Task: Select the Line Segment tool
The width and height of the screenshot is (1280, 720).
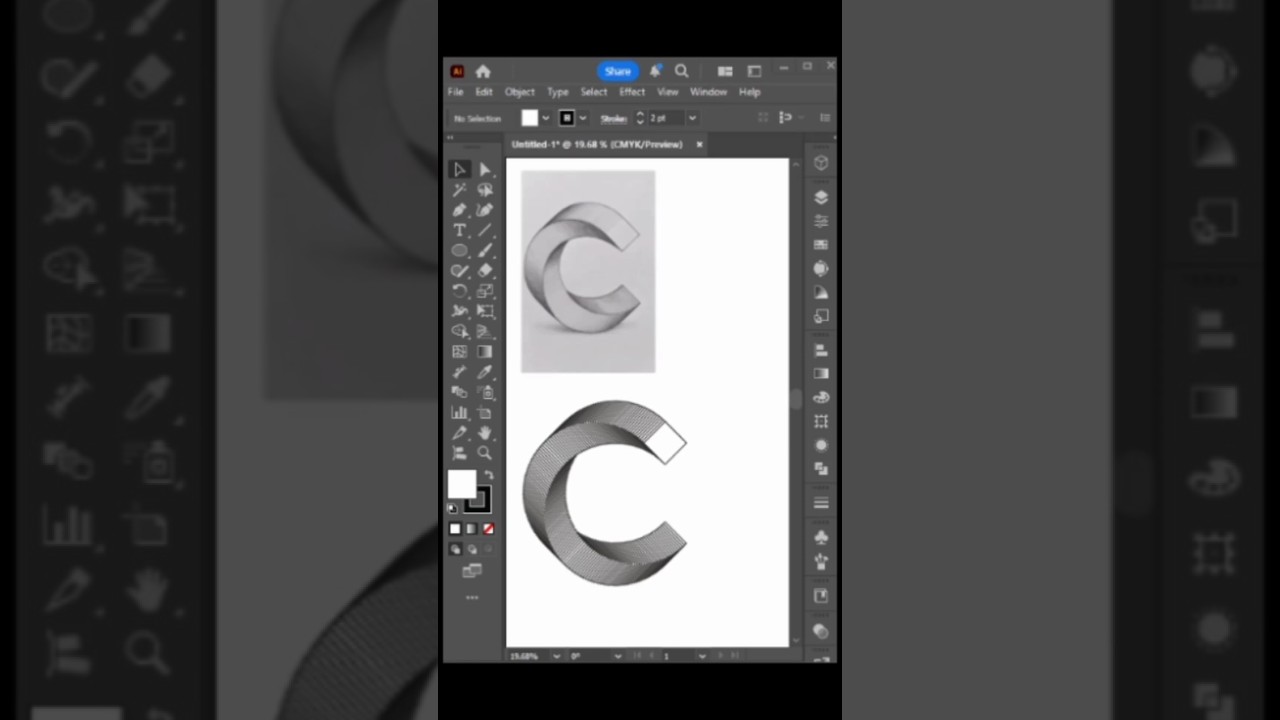Action: click(485, 230)
